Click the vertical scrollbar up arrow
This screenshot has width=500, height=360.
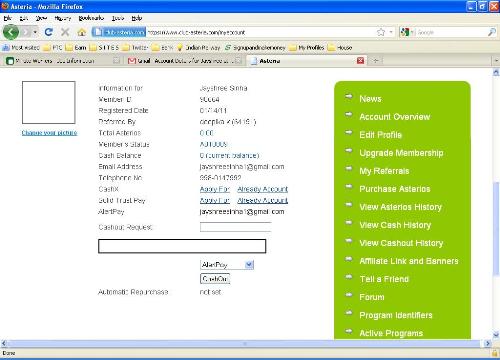click(x=496, y=72)
